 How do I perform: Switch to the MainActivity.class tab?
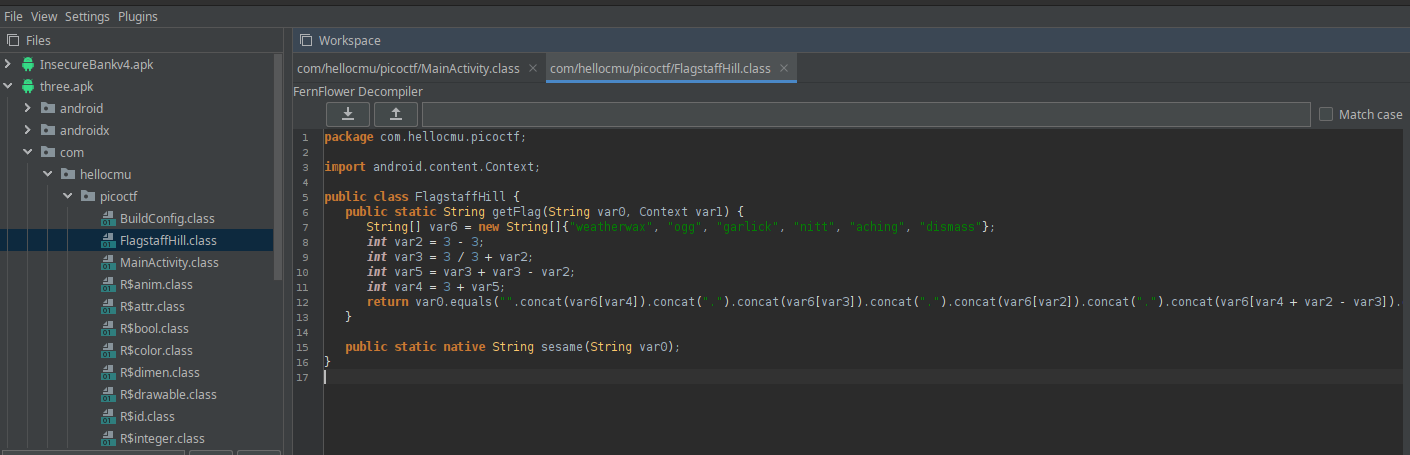pyautogui.click(x=408, y=68)
